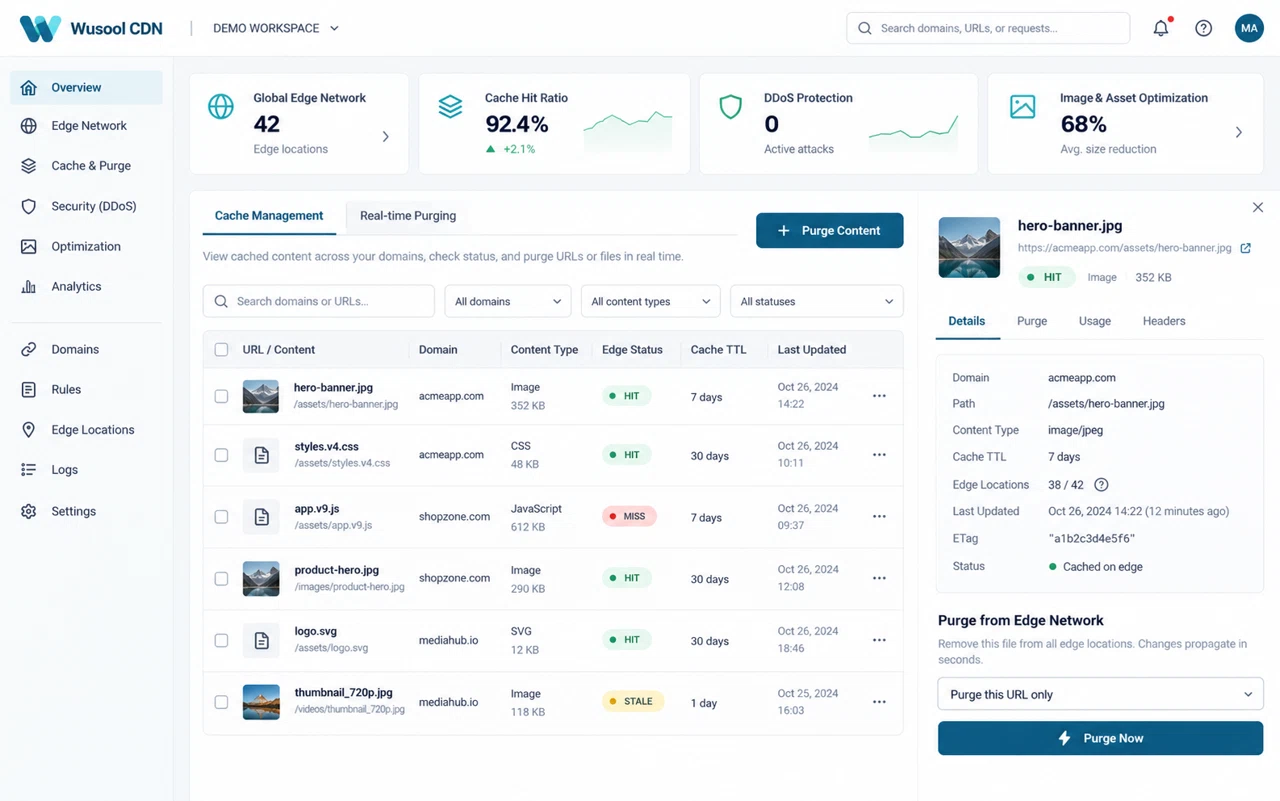The width and height of the screenshot is (1280, 801).
Task: Open the All statuses filter dropdown
Action: pos(817,301)
